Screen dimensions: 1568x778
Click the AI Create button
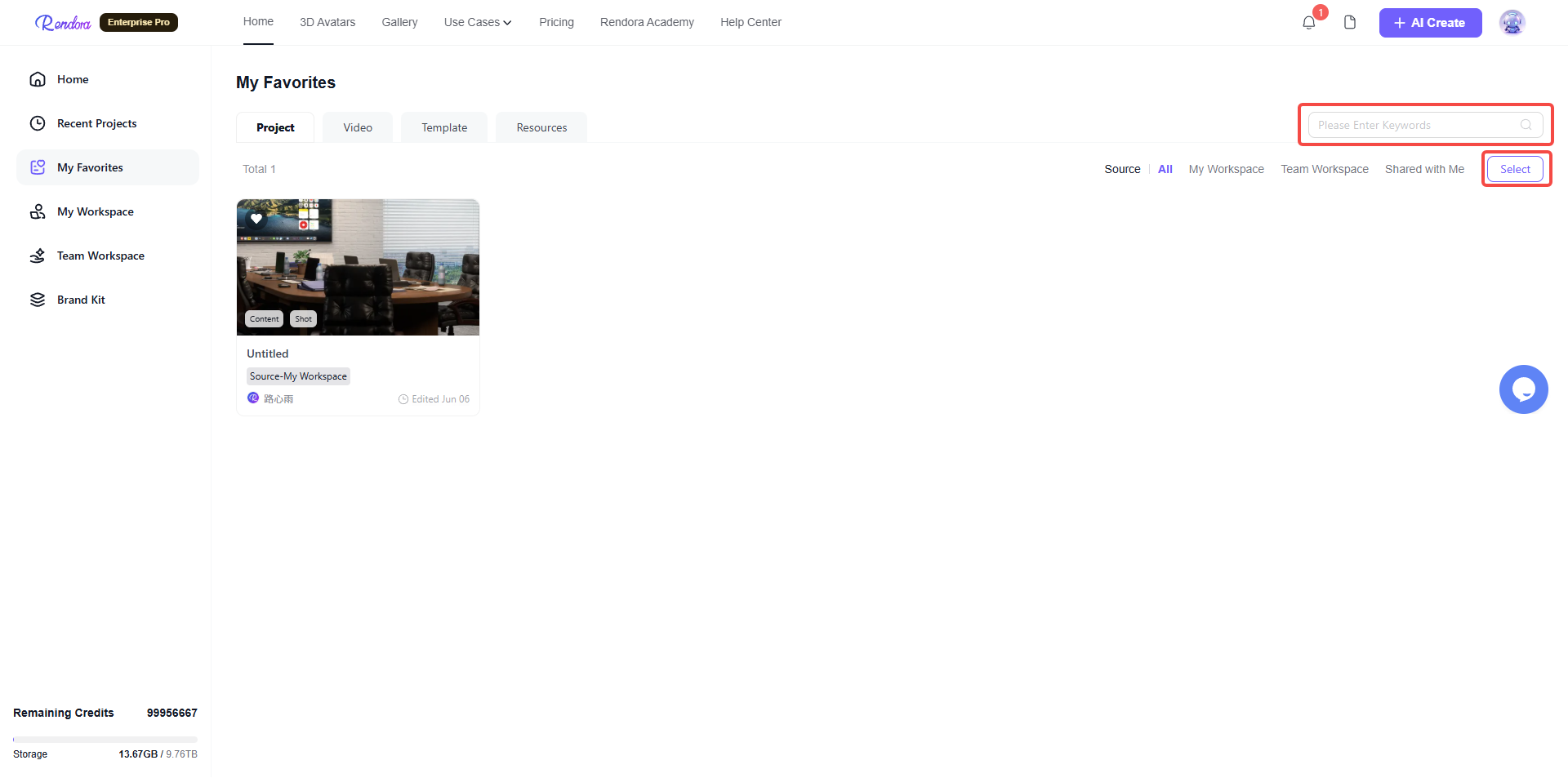coord(1430,23)
